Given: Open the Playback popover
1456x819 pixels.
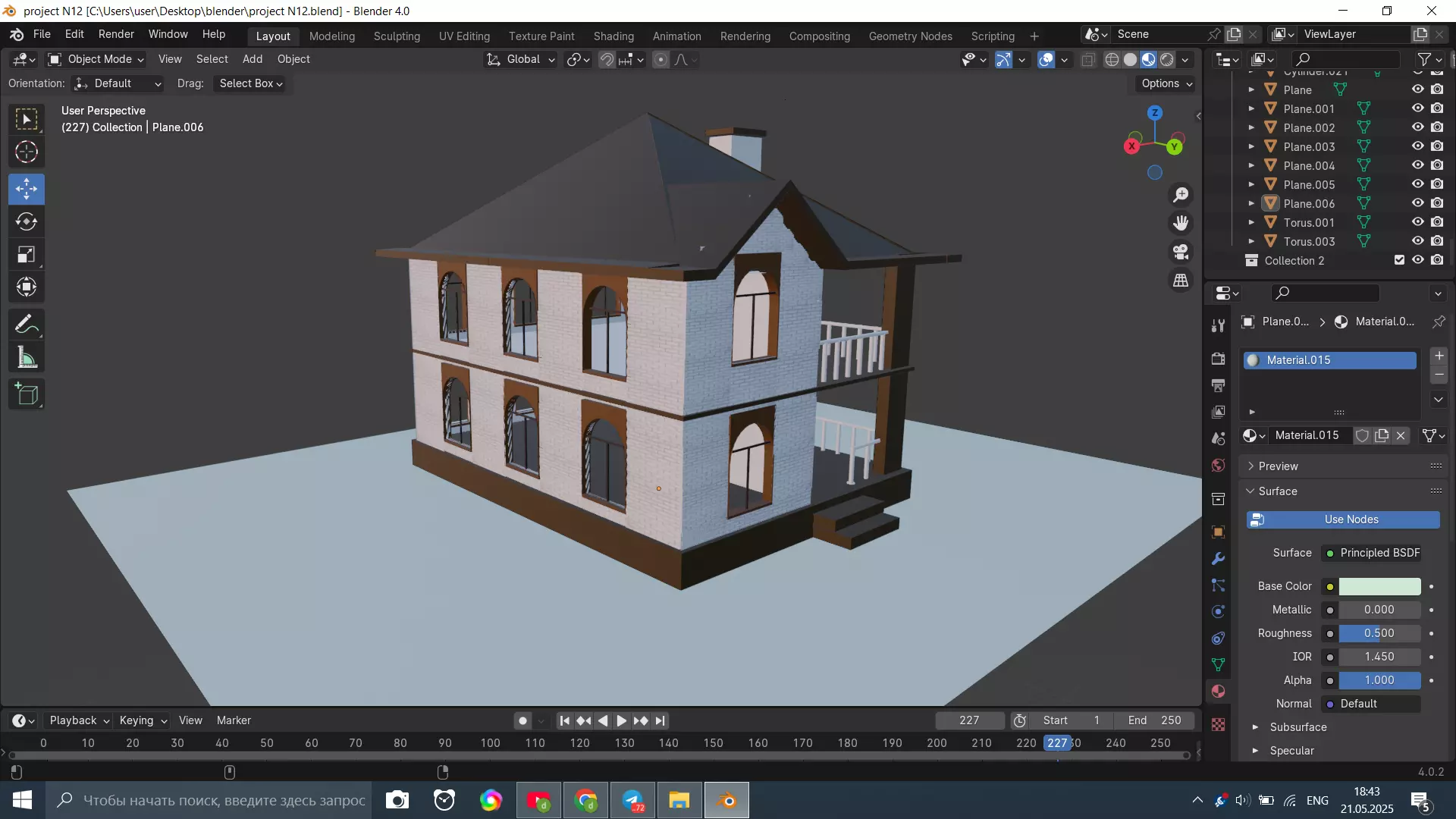Looking at the screenshot, I should (x=79, y=720).
